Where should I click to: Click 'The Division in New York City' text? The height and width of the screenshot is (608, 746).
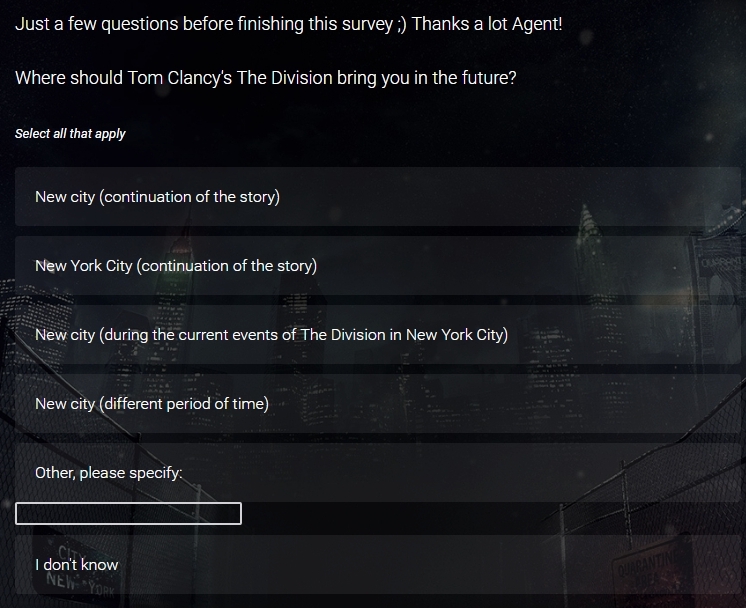click(402, 335)
